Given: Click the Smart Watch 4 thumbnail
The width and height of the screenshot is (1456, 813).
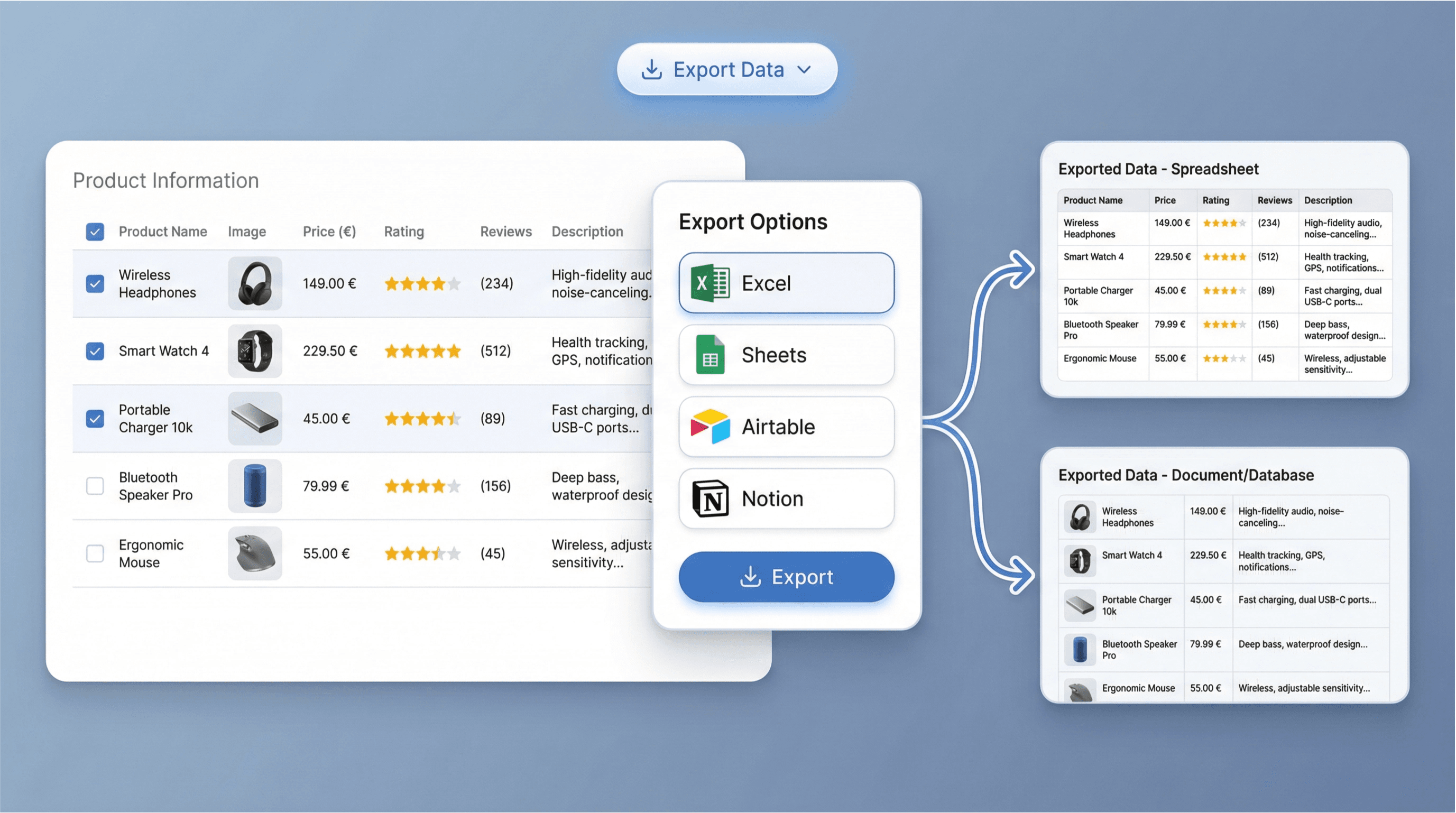Looking at the screenshot, I should pos(255,350).
